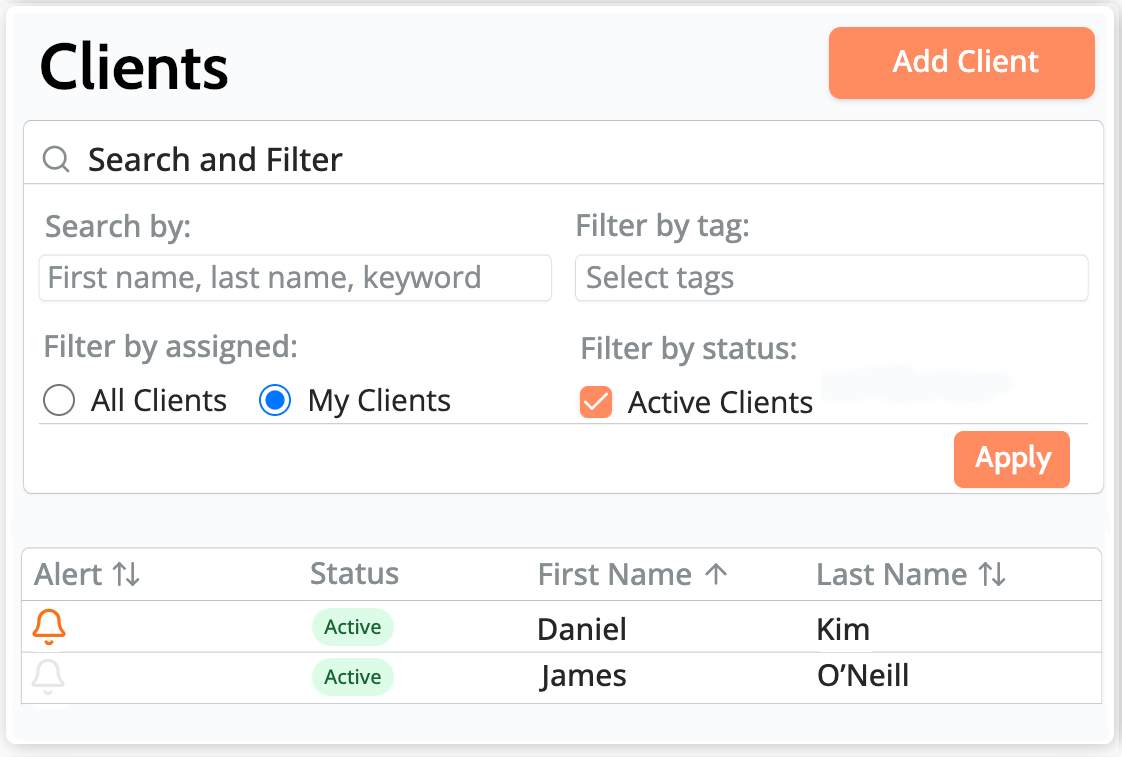This screenshot has width=1122, height=757.
Task: Click the magnifier icon beside Search and Filter
Action: pos(57,159)
